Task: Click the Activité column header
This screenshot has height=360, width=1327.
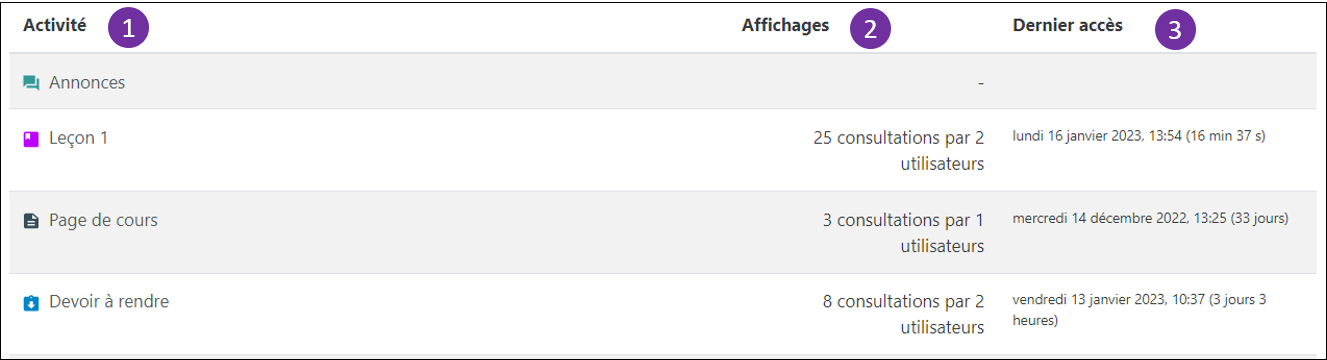Action: pyautogui.click(x=54, y=26)
